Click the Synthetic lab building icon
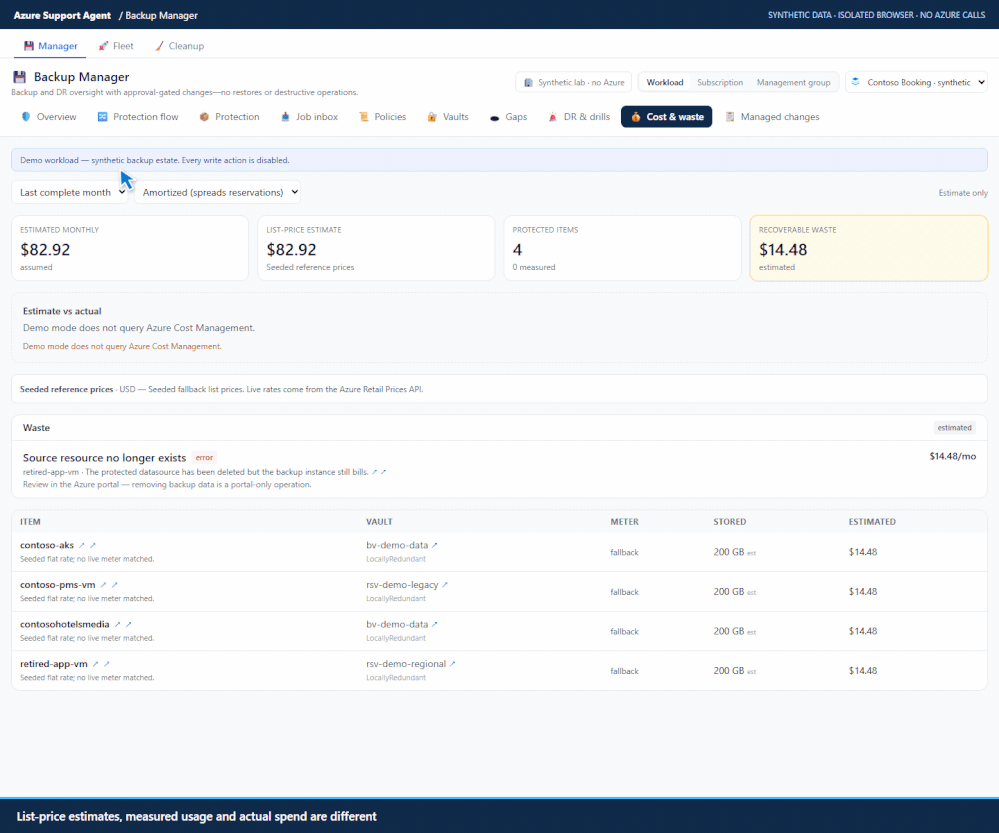999x833 pixels. [528, 82]
